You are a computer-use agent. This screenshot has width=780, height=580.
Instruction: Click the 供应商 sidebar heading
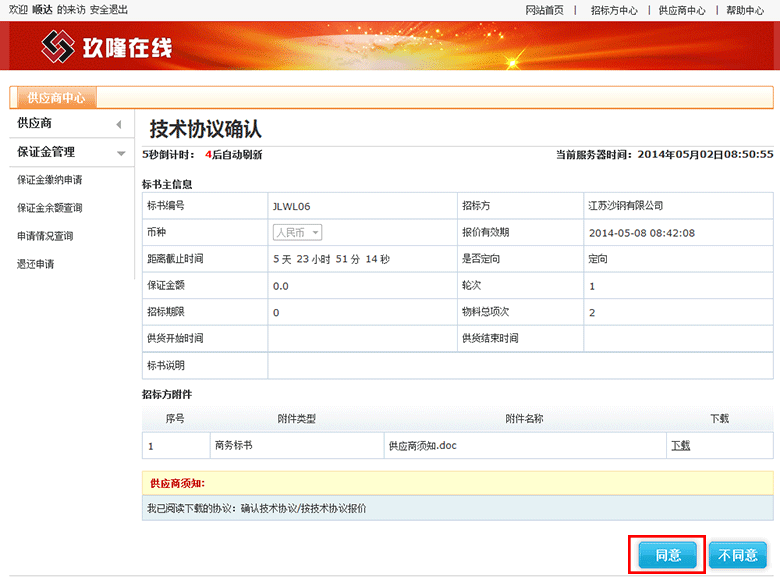[35, 123]
